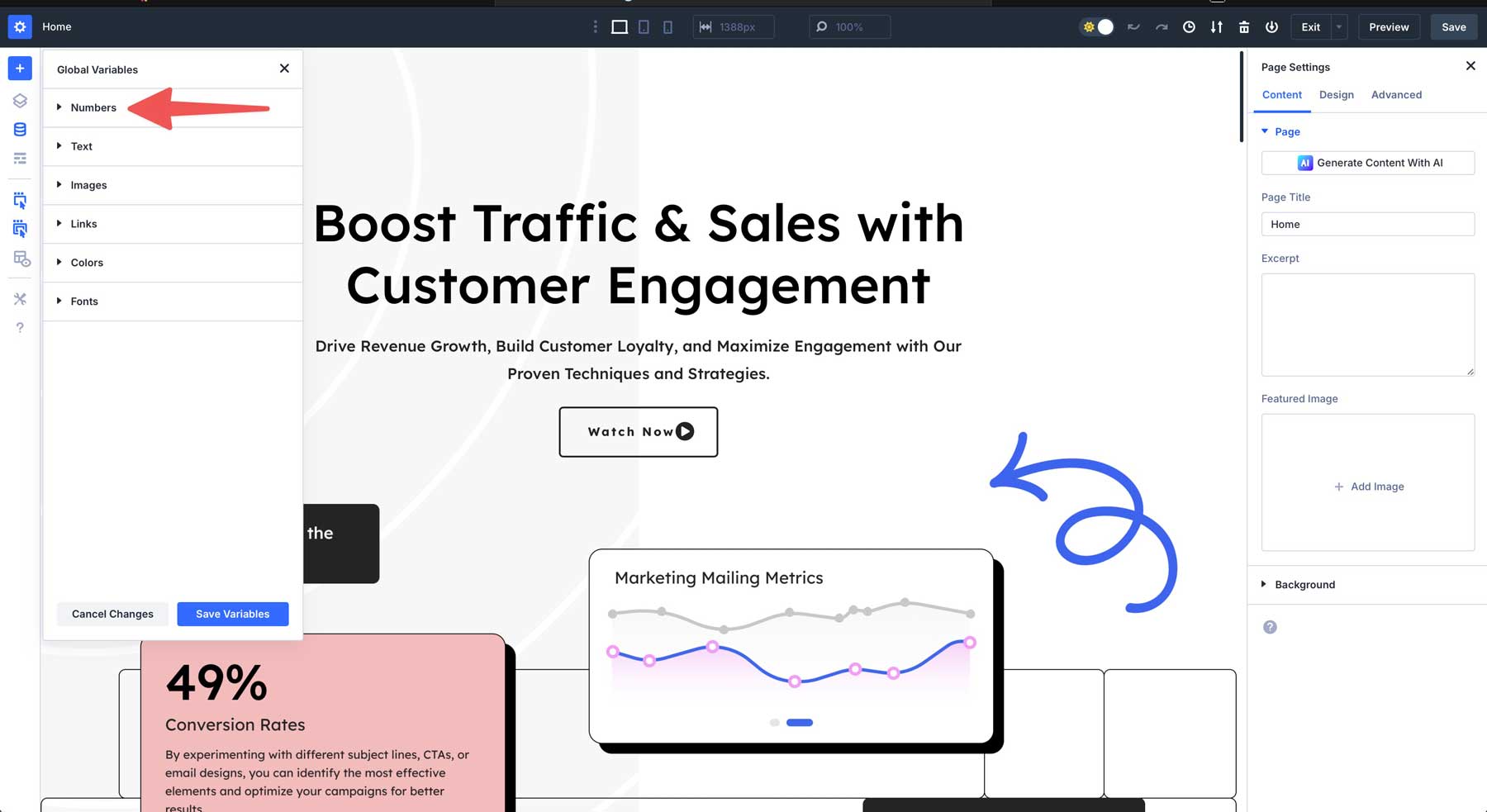Expand the Background section in Page Settings
Image resolution: width=1487 pixels, height=812 pixels.
(1304, 584)
